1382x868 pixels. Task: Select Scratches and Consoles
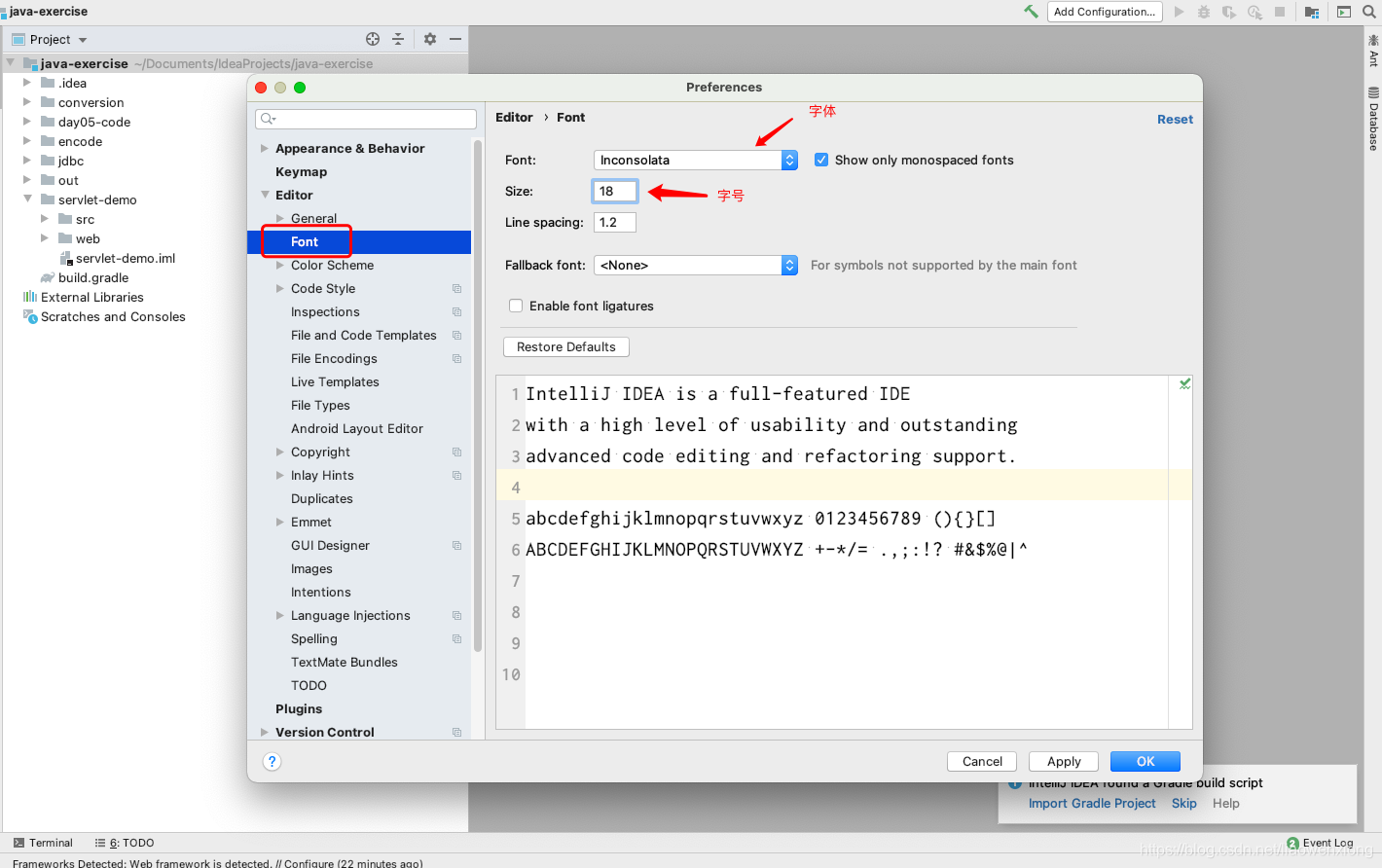113,316
